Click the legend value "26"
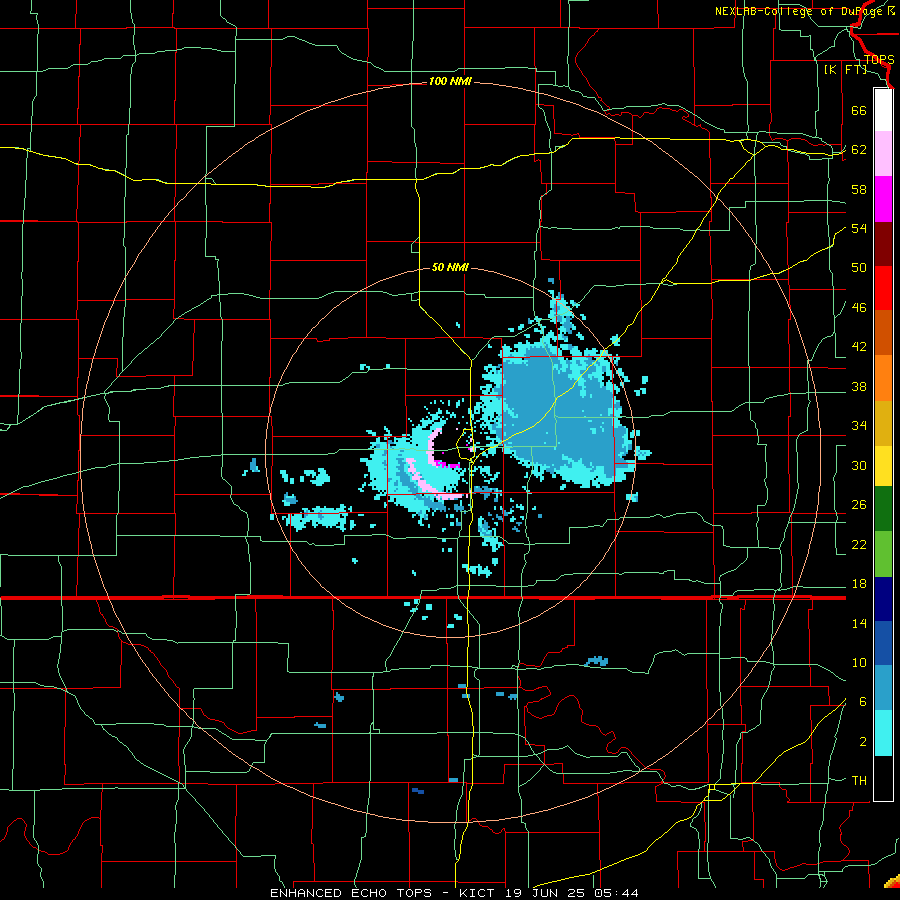The width and height of the screenshot is (900, 900). [x=859, y=505]
